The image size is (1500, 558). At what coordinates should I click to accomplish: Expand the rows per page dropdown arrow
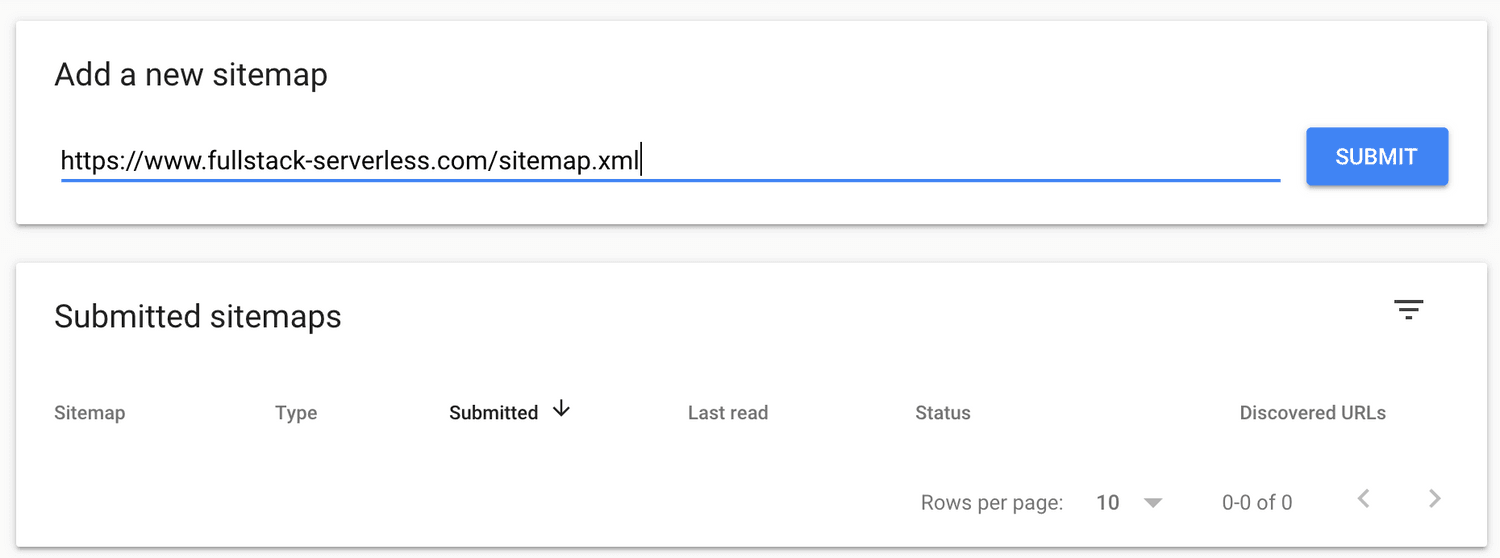(1153, 503)
